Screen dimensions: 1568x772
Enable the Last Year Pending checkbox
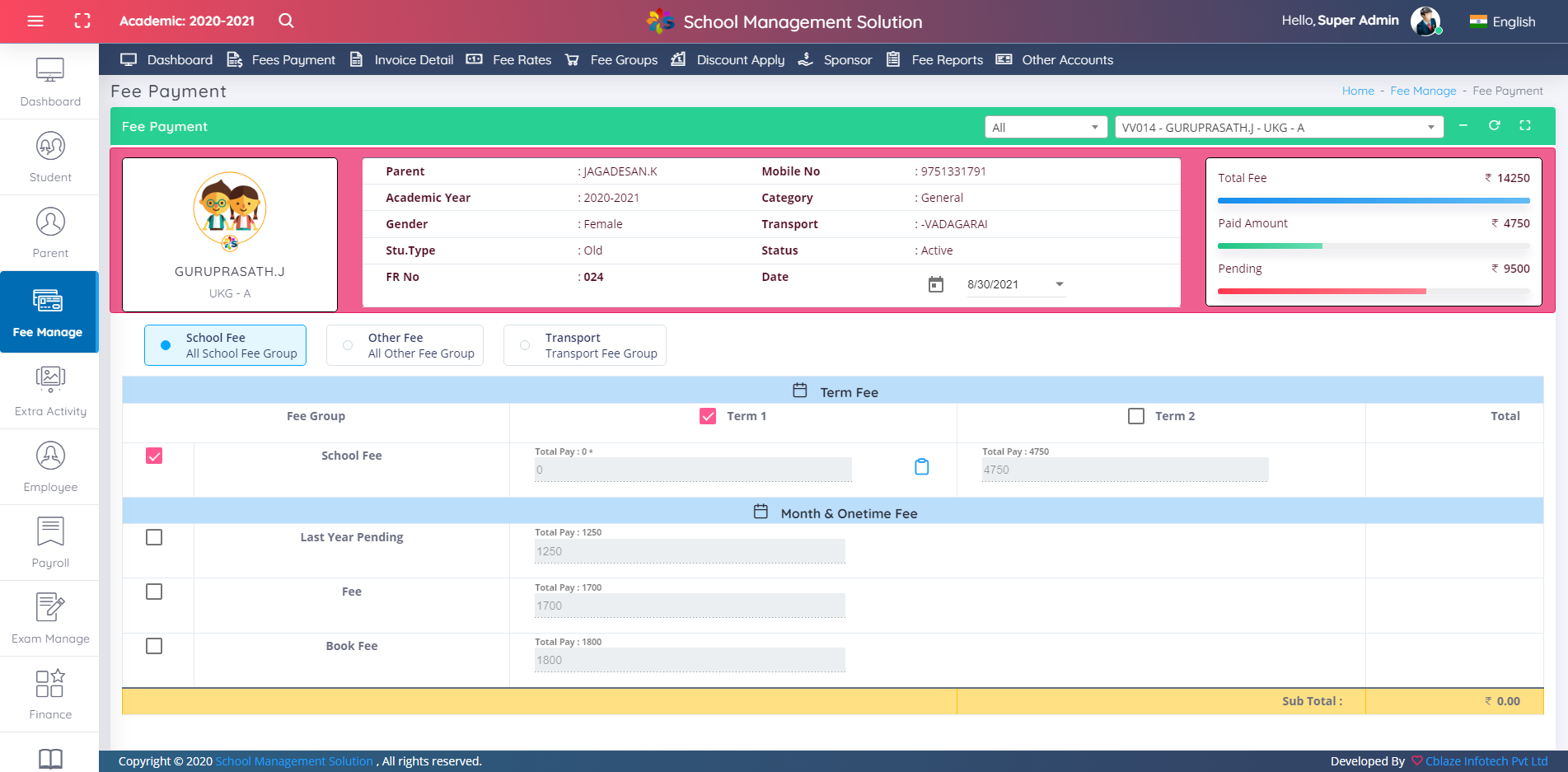pos(154,537)
